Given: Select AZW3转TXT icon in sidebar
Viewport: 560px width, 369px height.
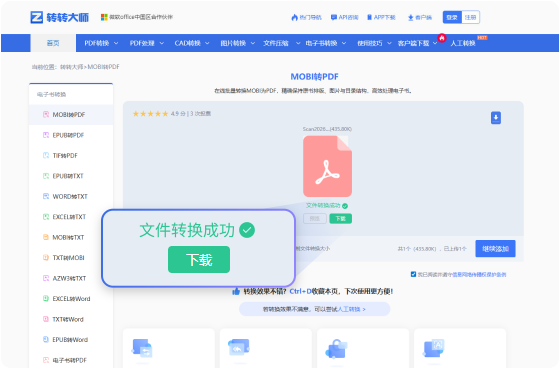Looking at the screenshot, I should 46,278.
